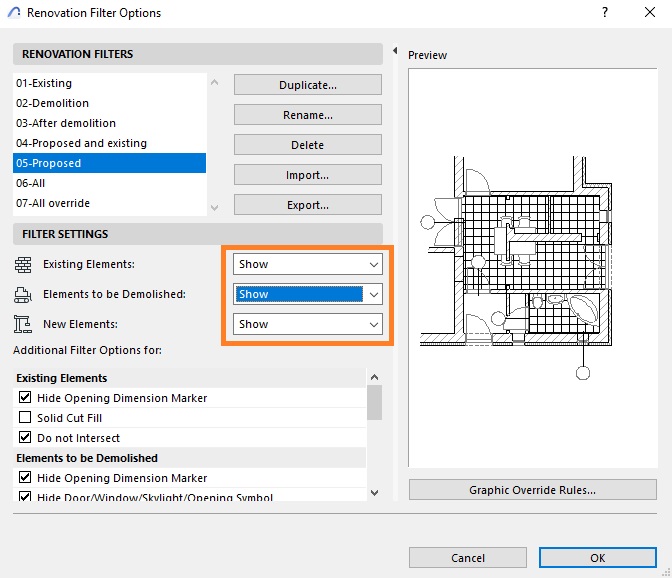The height and width of the screenshot is (578, 672).
Task: Confirm with the OK button
Action: 597,558
